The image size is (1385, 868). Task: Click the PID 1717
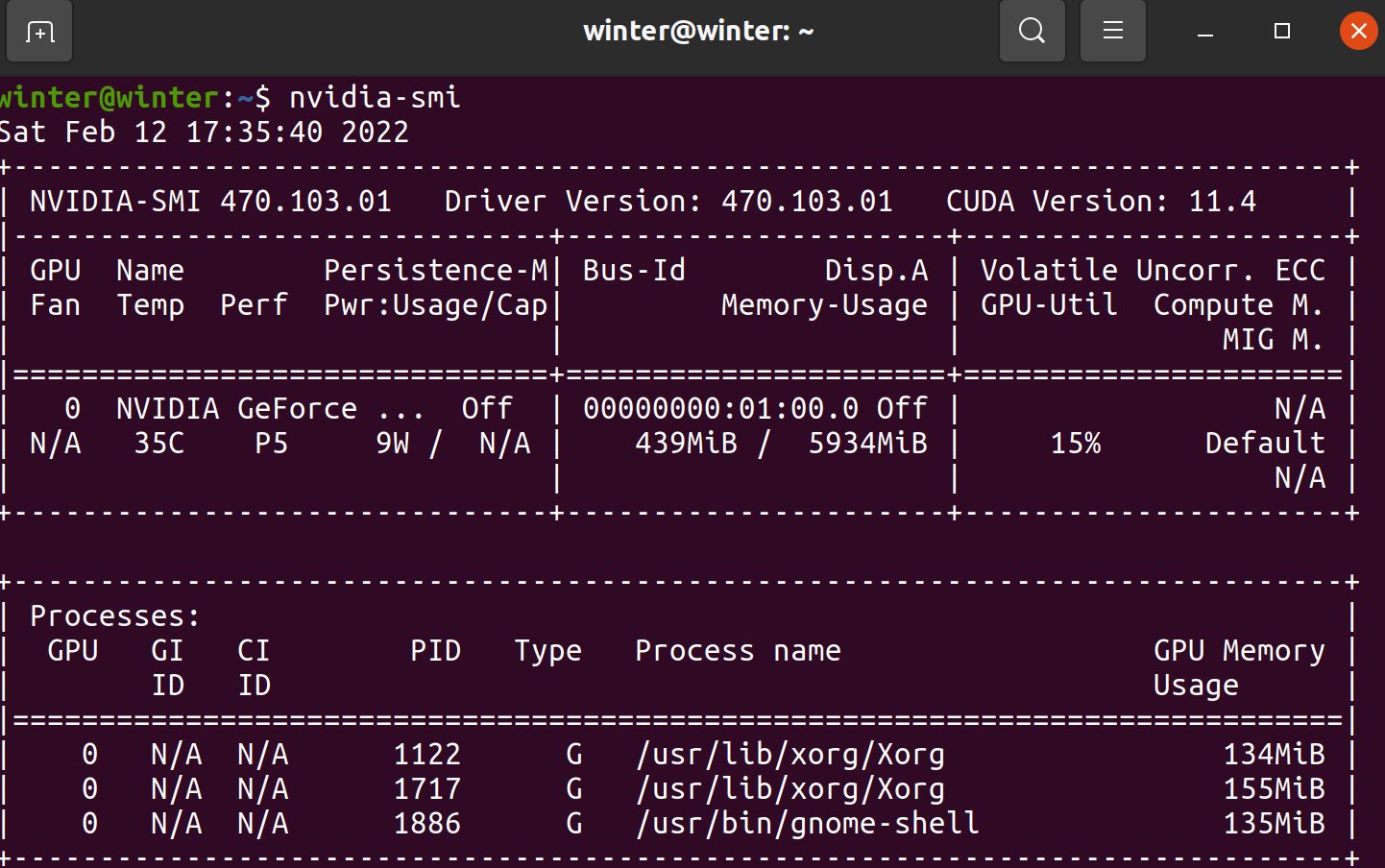pyautogui.click(x=427, y=788)
